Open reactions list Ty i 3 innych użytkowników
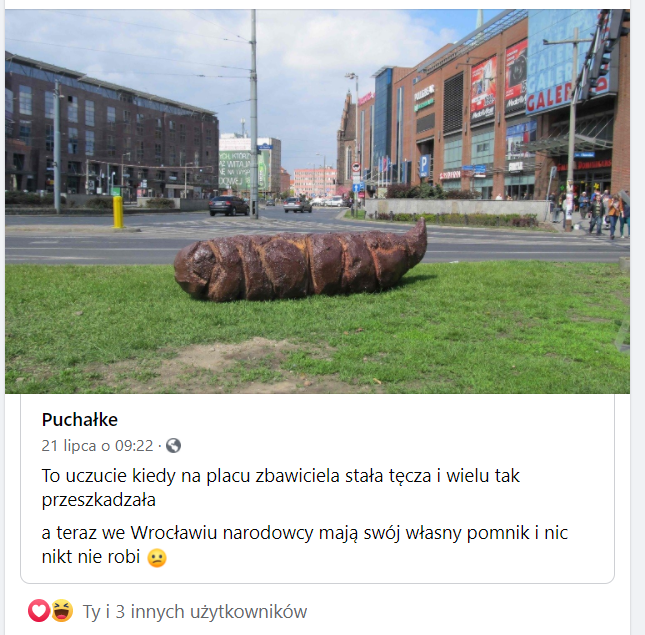The height and width of the screenshot is (635, 645). pos(195,612)
